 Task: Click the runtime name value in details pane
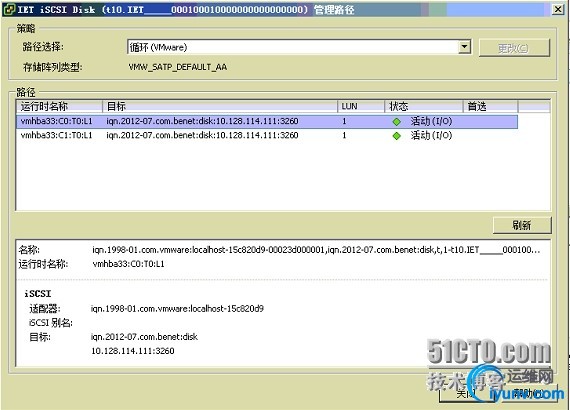click(128, 264)
